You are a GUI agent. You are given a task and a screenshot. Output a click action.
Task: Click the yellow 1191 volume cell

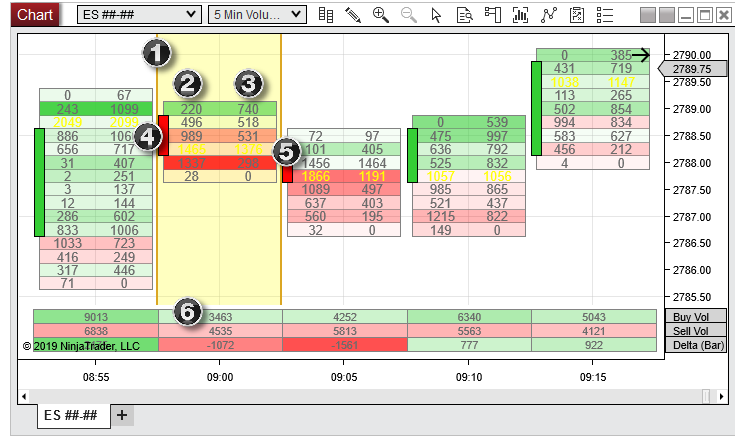click(372, 176)
